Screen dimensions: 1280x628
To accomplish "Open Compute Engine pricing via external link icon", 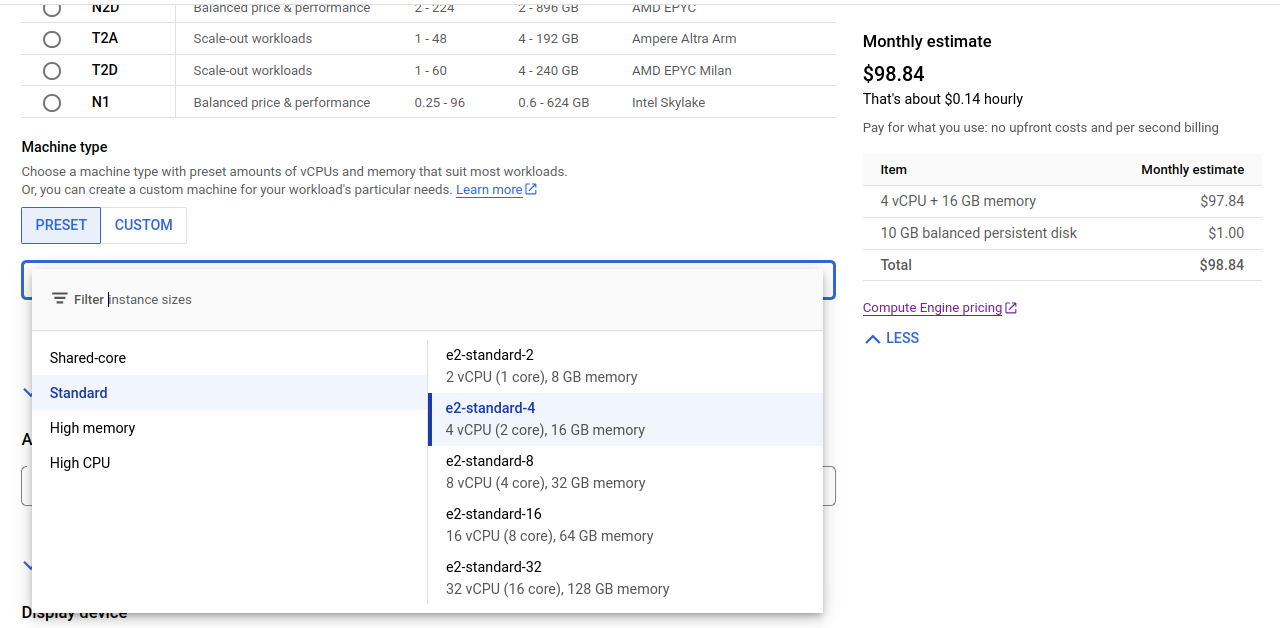I will click(x=1013, y=307).
